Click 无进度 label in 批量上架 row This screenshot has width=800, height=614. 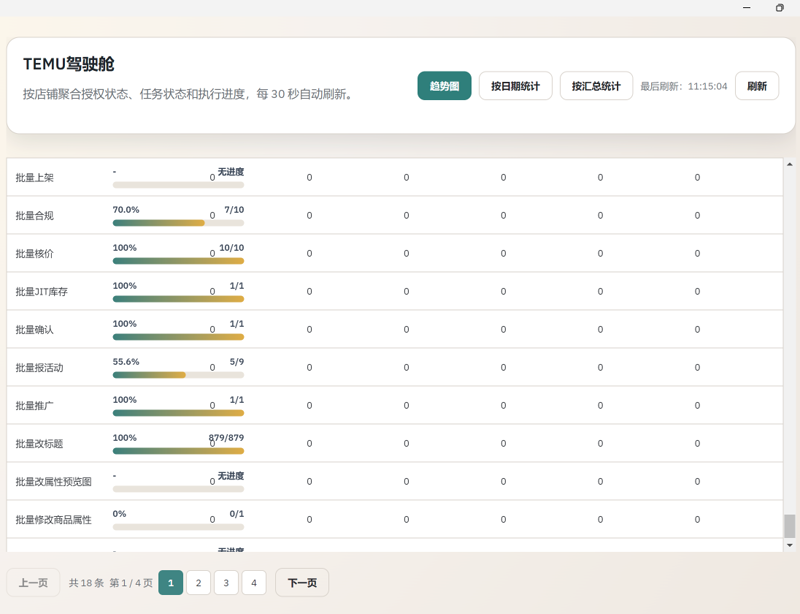pos(231,171)
